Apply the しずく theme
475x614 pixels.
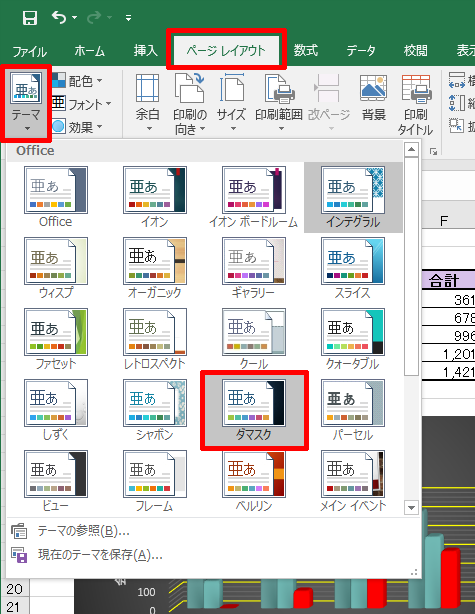click(56, 410)
